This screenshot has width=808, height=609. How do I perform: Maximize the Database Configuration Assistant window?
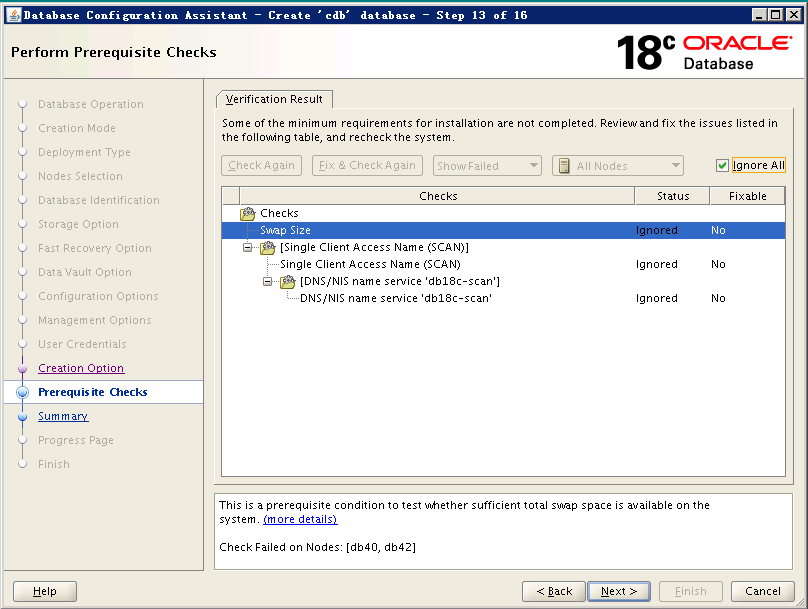pyautogui.click(x=776, y=15)
